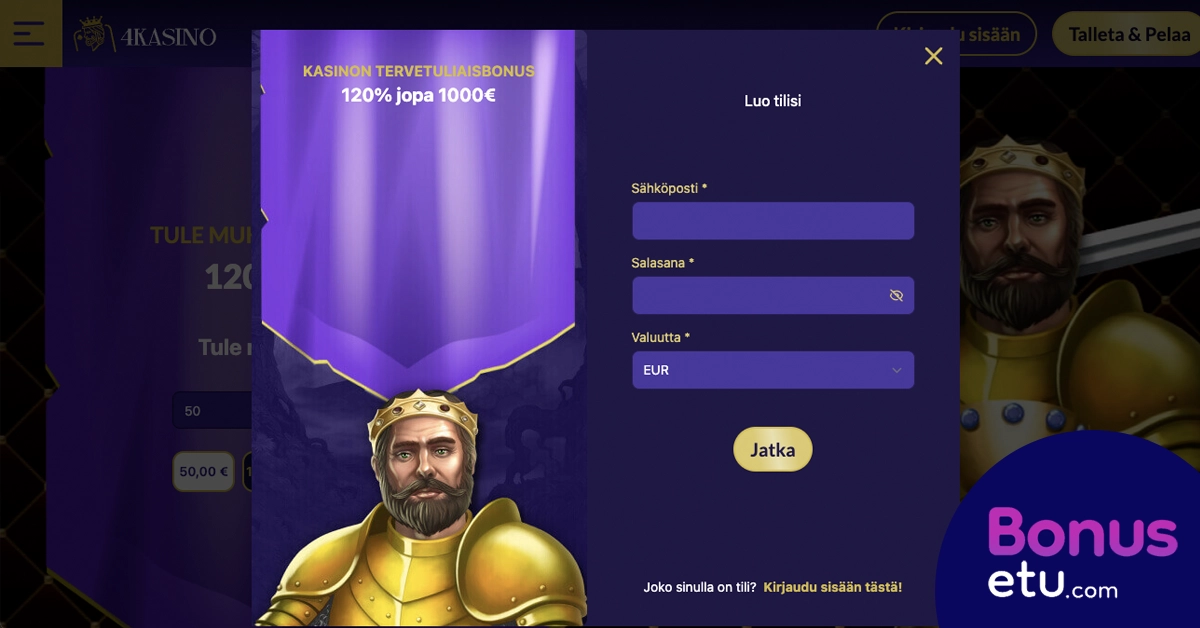The height and width of the screenshot is (628, 1200).
Task: Click the Kasinon Tervetuliaisbonus banner title
Action: (418, 71)
